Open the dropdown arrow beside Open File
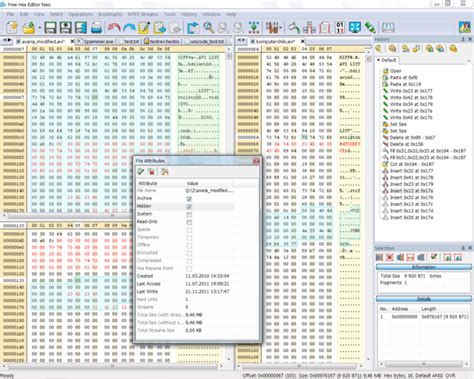The width and height of the screenshot is (474, 379). coord(39,28)
